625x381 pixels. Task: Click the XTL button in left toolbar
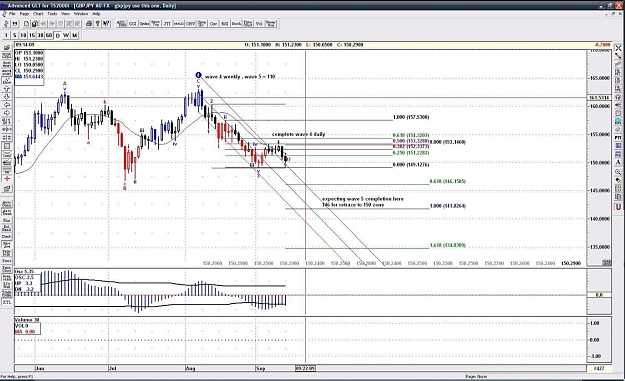[7, 302]
